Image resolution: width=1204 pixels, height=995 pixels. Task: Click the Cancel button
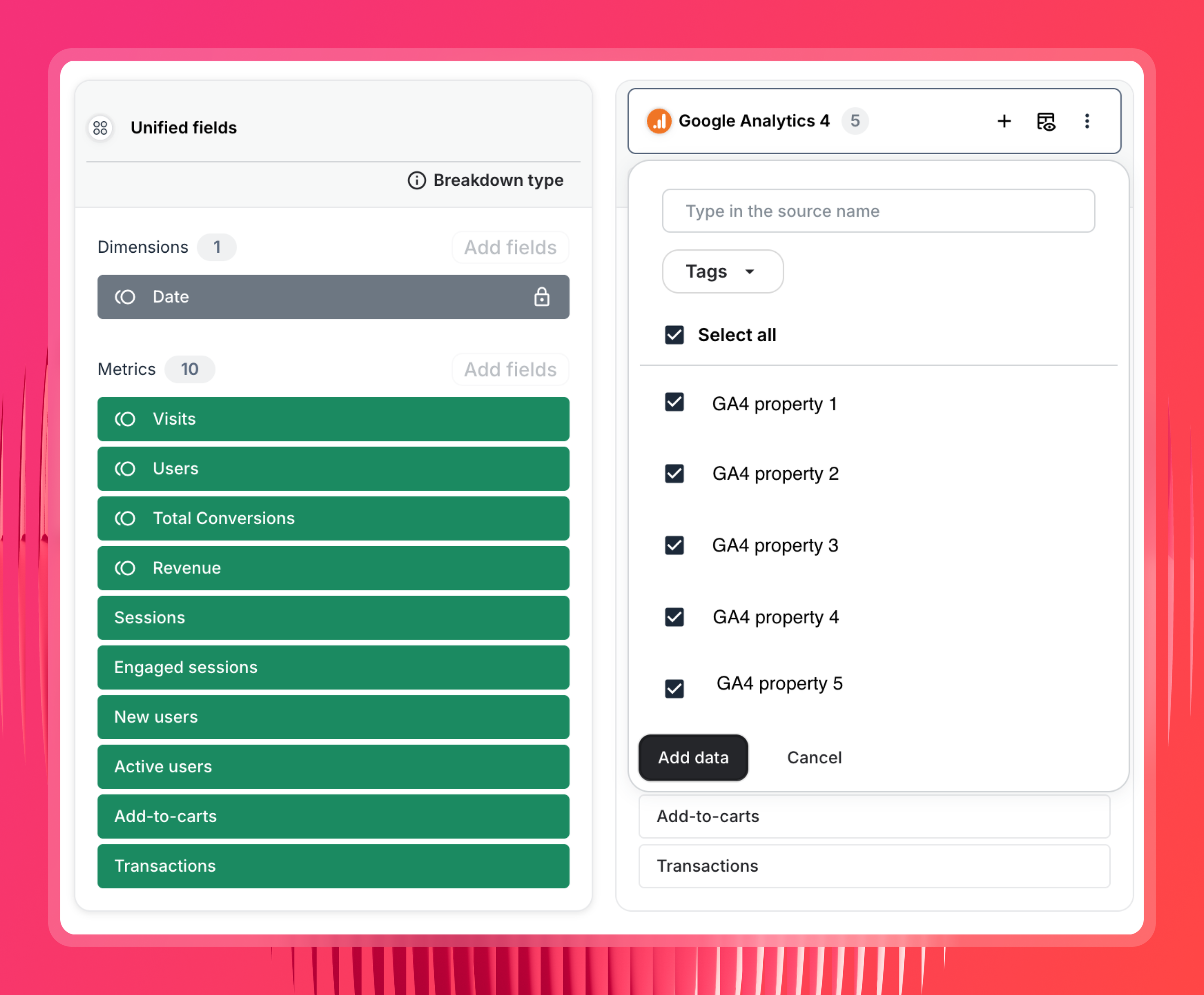click(814, 758)
